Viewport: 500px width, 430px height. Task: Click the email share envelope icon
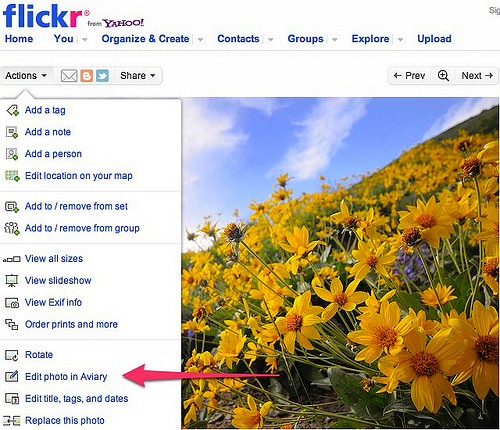[x=69, y=76]
